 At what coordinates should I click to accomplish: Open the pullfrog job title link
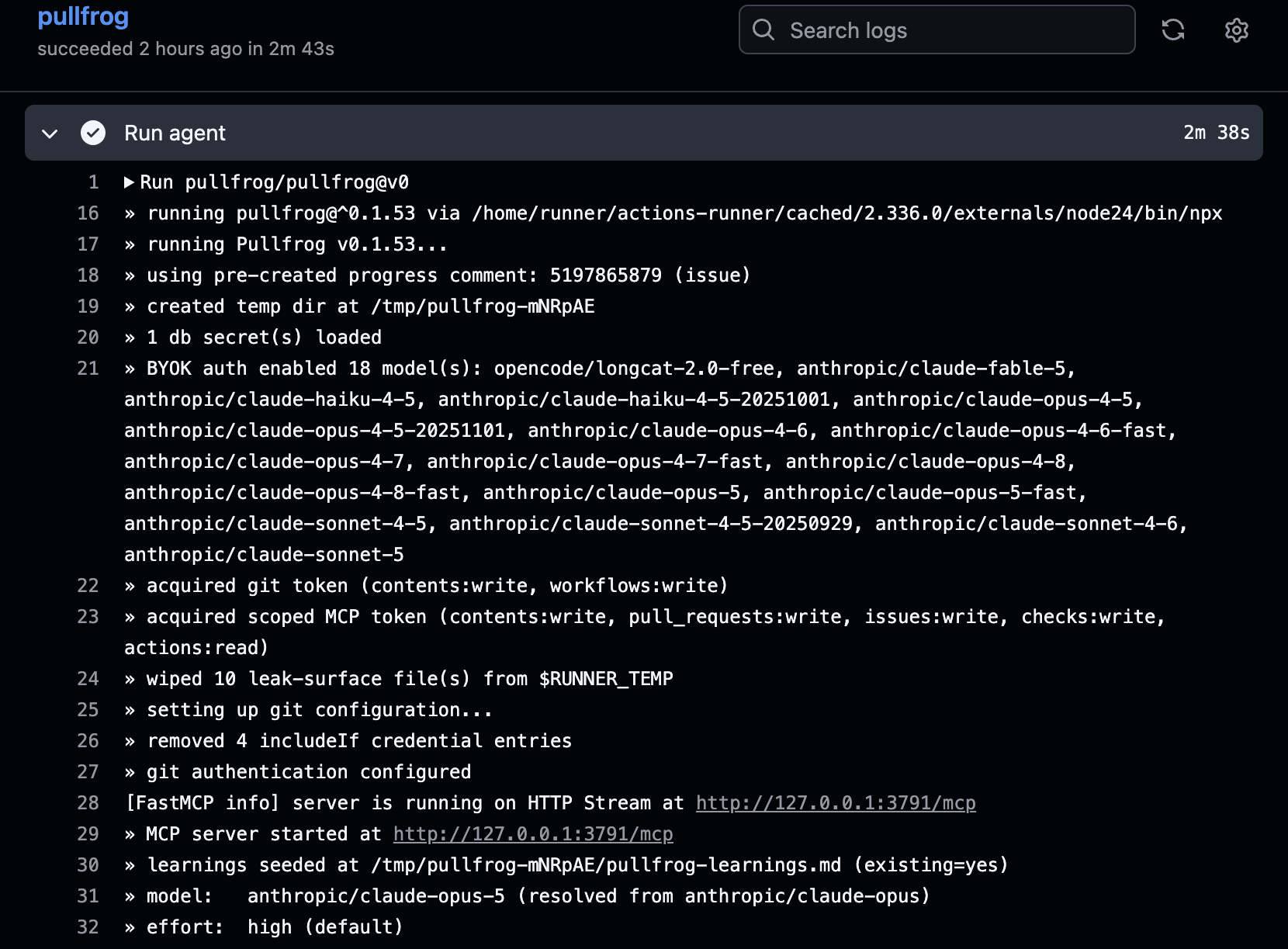(83, 16)
